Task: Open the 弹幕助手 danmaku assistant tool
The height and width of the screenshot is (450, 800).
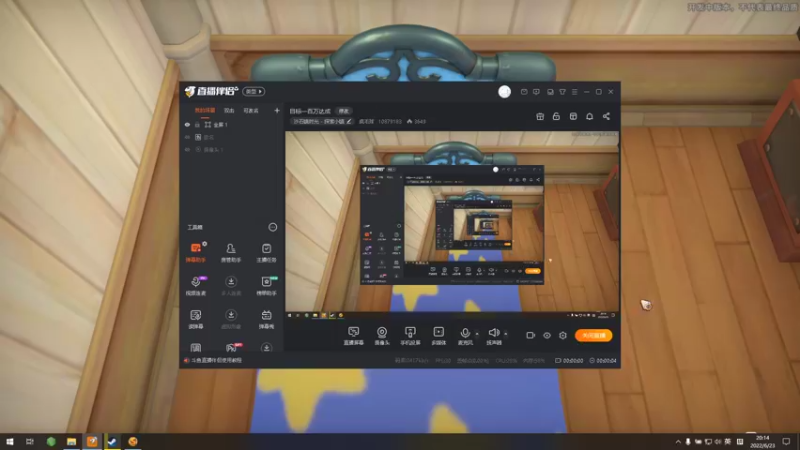Action: [x=195, y=252]
